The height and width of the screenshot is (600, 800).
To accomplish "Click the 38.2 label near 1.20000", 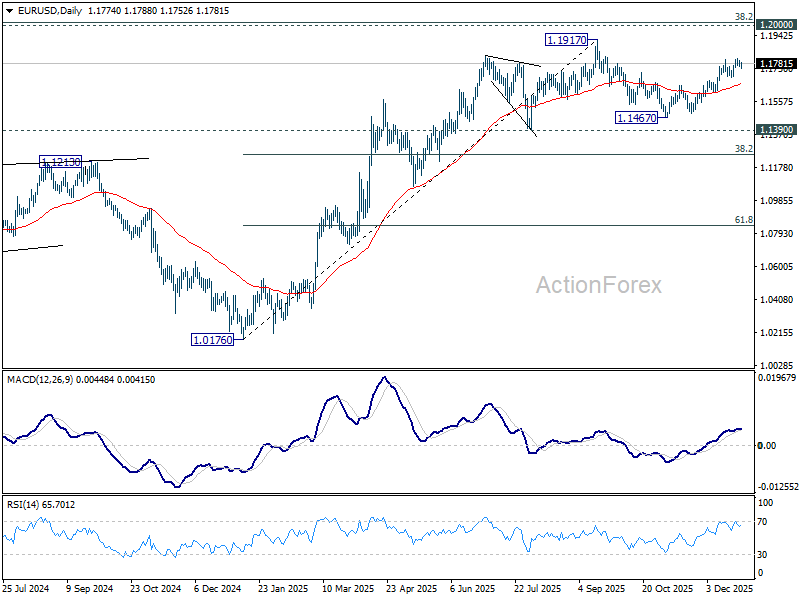I will (x=743, y=17).
